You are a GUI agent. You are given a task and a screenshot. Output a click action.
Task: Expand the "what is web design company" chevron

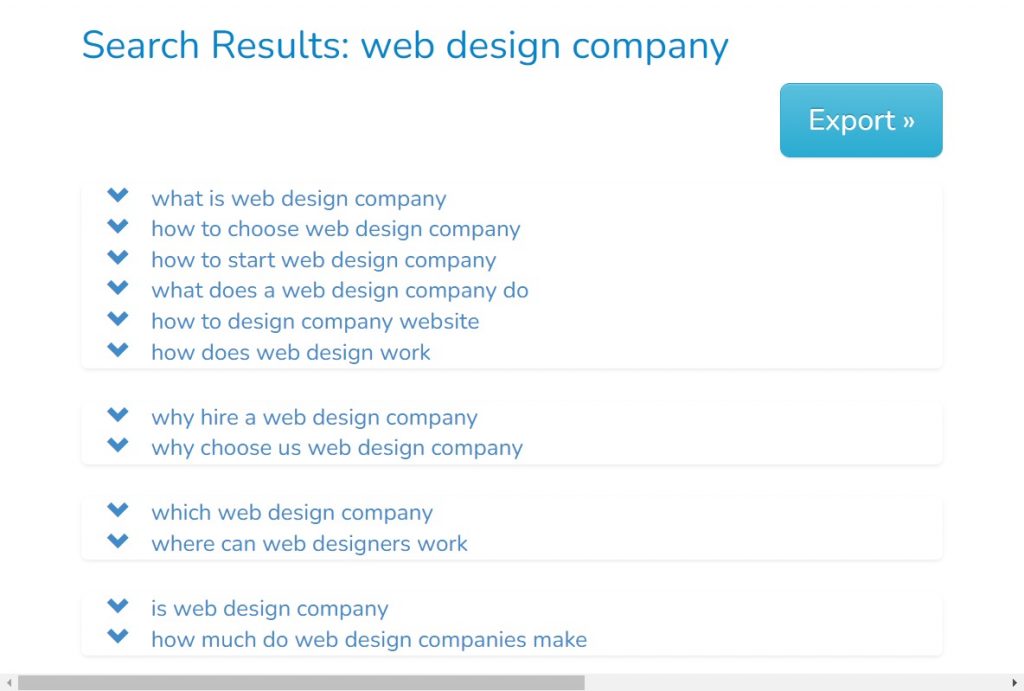[x=117, y=197]
